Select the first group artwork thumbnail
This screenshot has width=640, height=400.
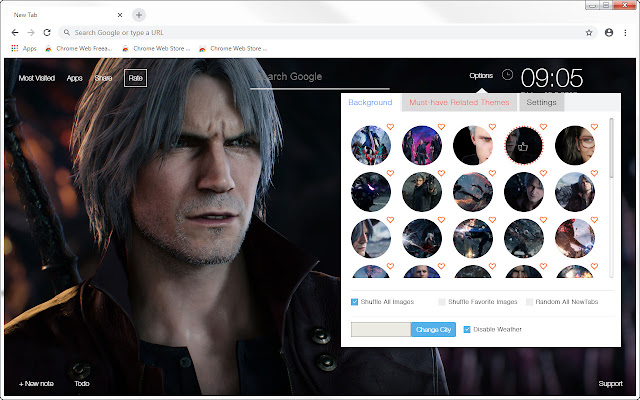(371, 145)
